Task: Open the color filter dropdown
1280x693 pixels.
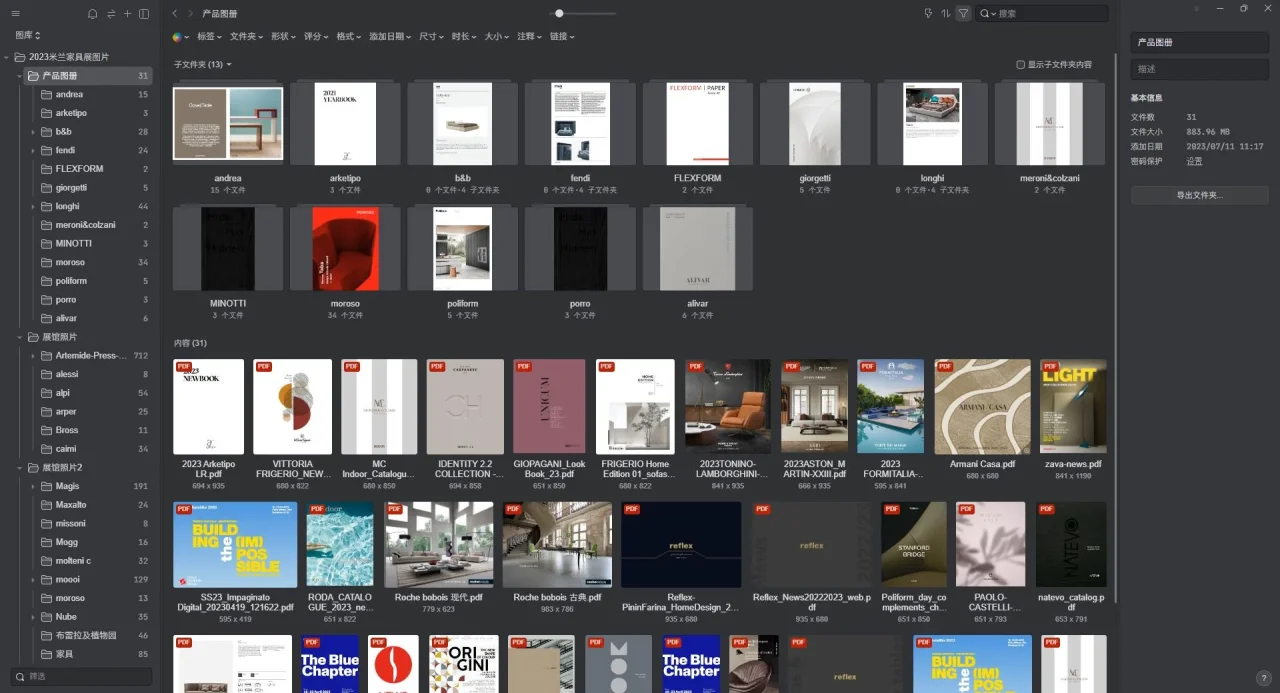Action: [x=180, y=37]
